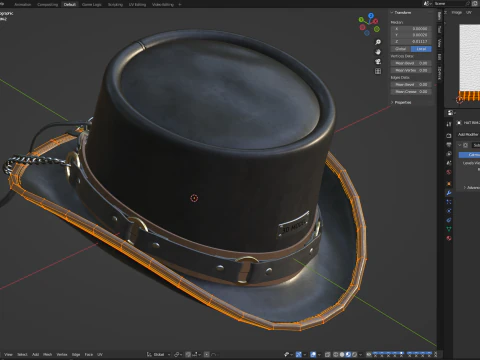Image resolution: width=480 pixels, height=360 pixels.
Task: Open the Object properties tab
Action: 449,184
